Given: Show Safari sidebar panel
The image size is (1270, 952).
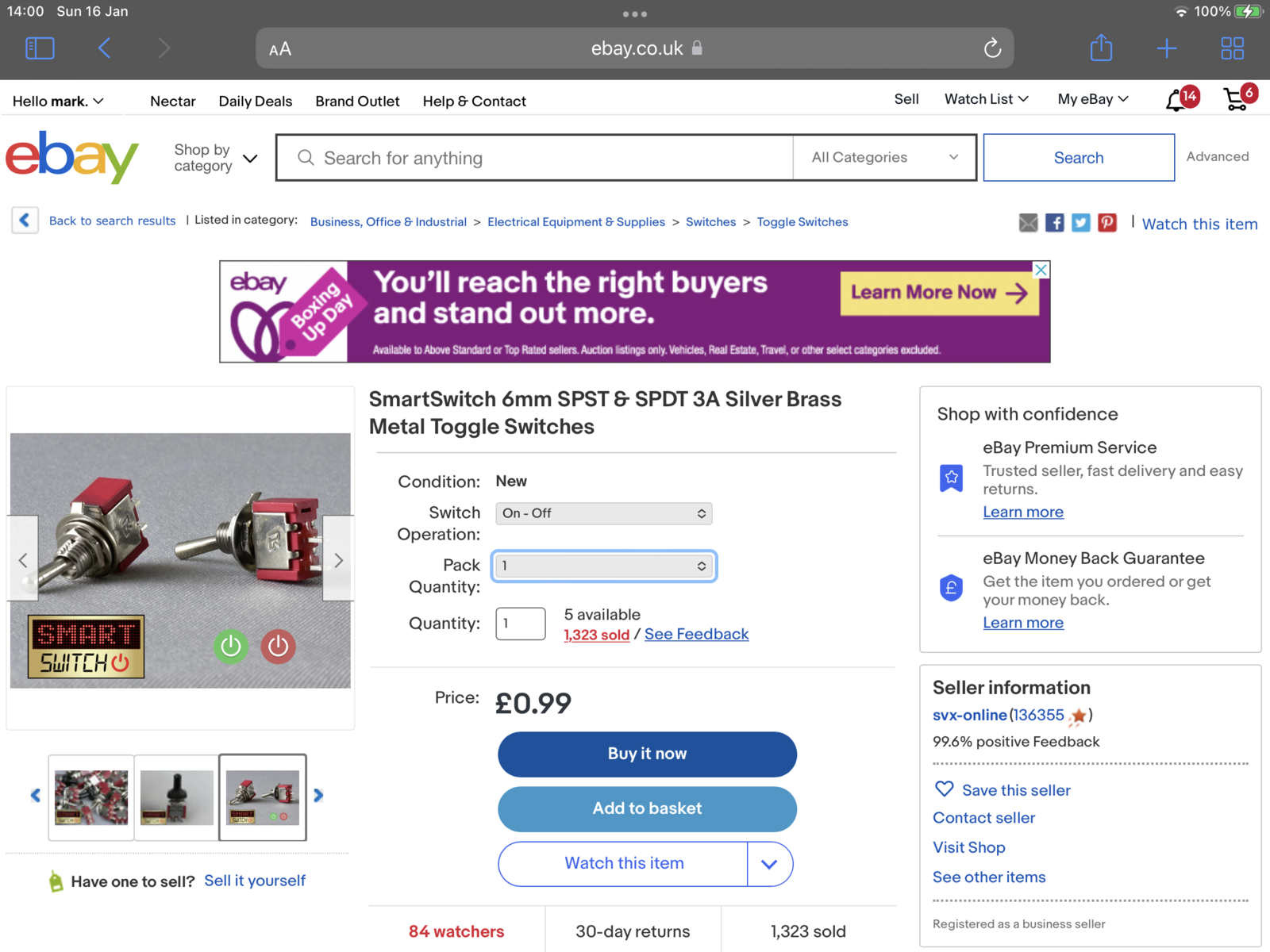Looking at the screenshot, I should click(40, 48).
